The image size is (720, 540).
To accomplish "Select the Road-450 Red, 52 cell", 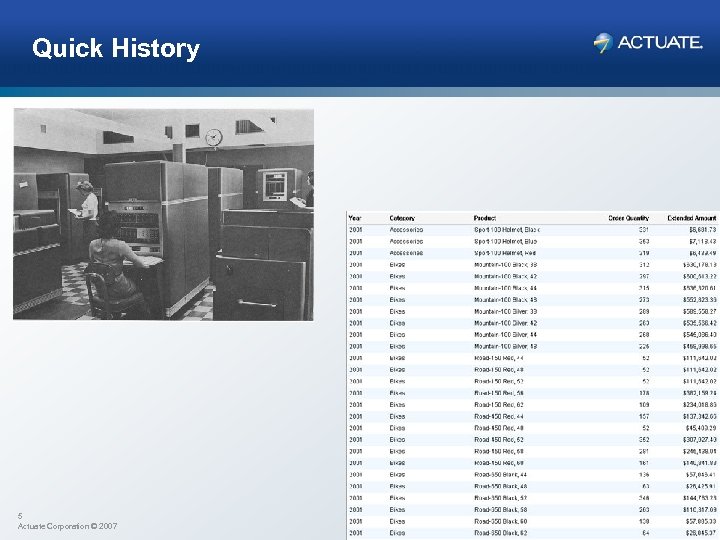I will click(499, 440).
